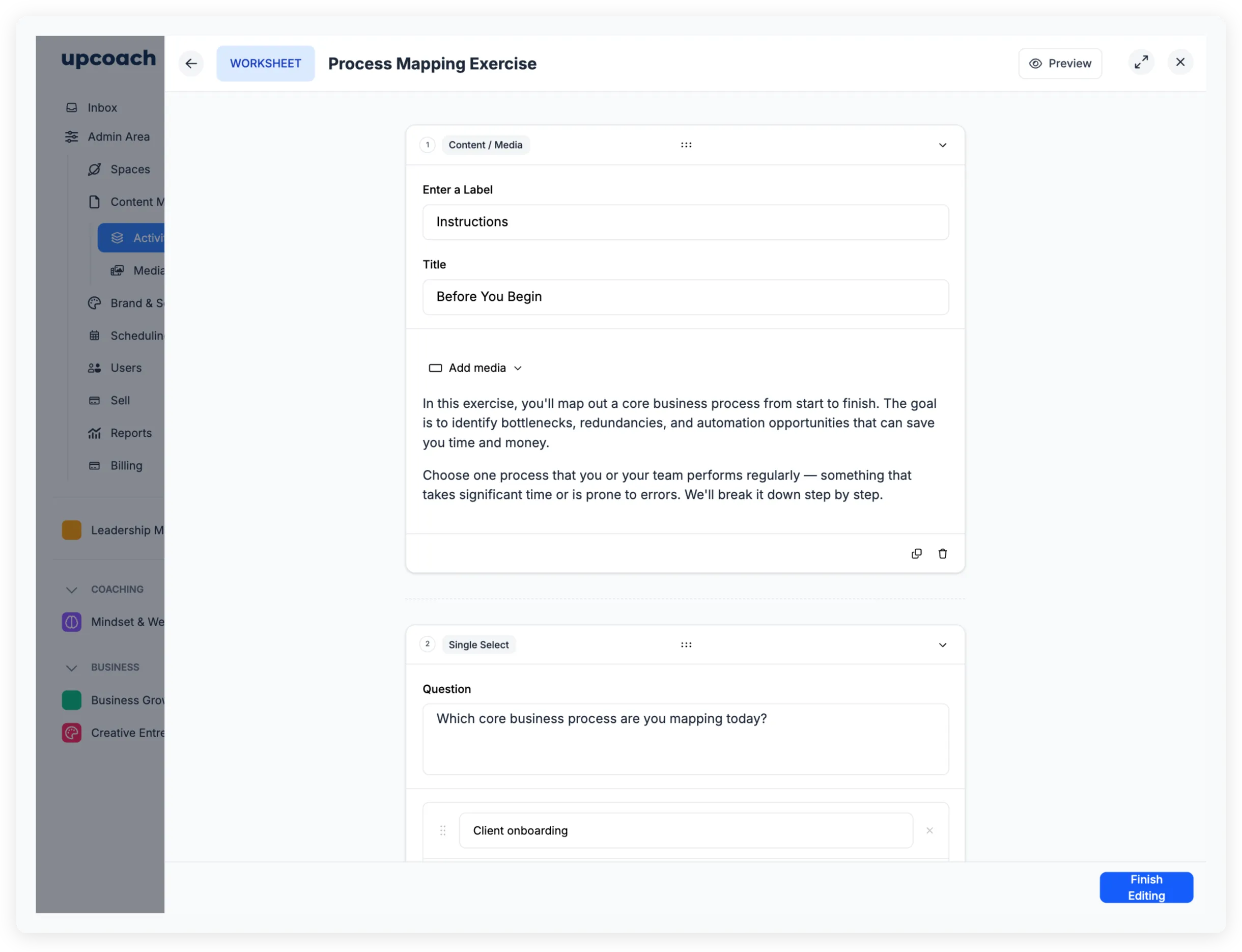
Task: Click into the Title field 'Before You Begin'
Action: pyautogui.click(x=685, y=297)
